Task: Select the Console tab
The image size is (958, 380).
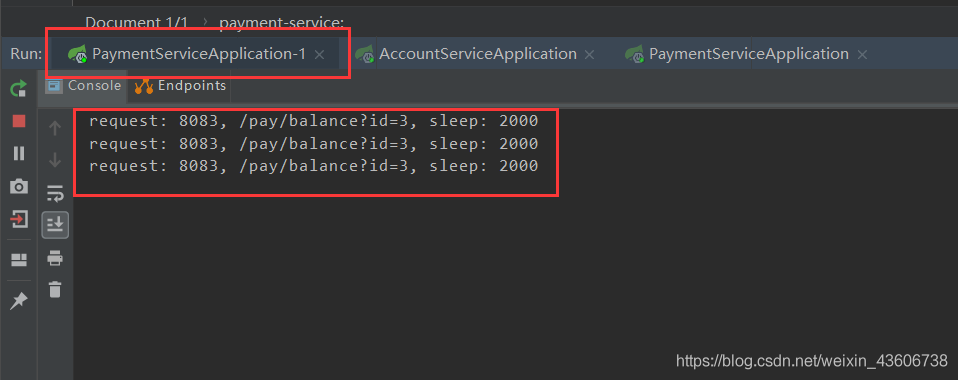Action: pyautogui.click(x=83, y=86)
